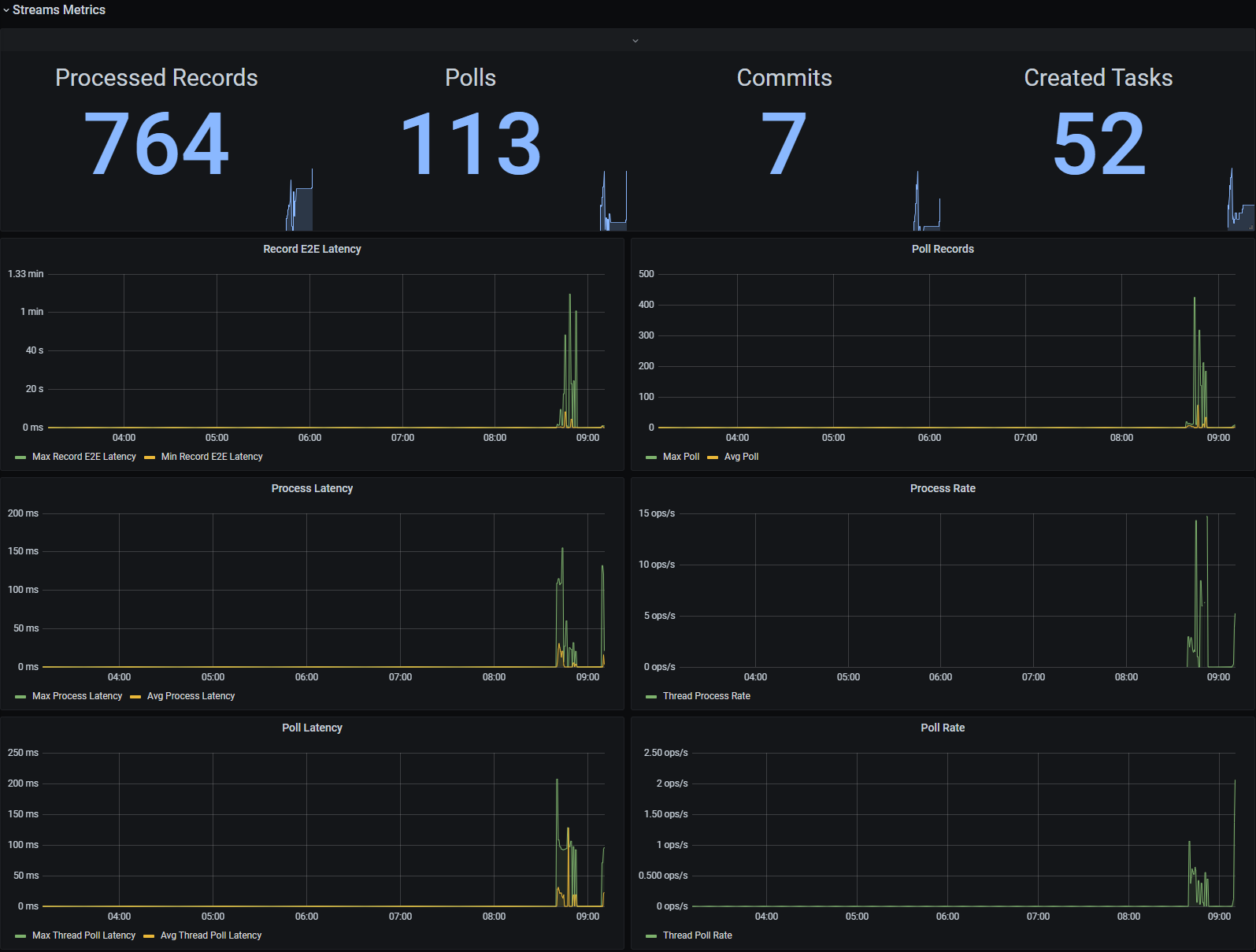Click the 15 ops/s axis label
Screen dimensions: 1256x952
(x=657, y=513)
